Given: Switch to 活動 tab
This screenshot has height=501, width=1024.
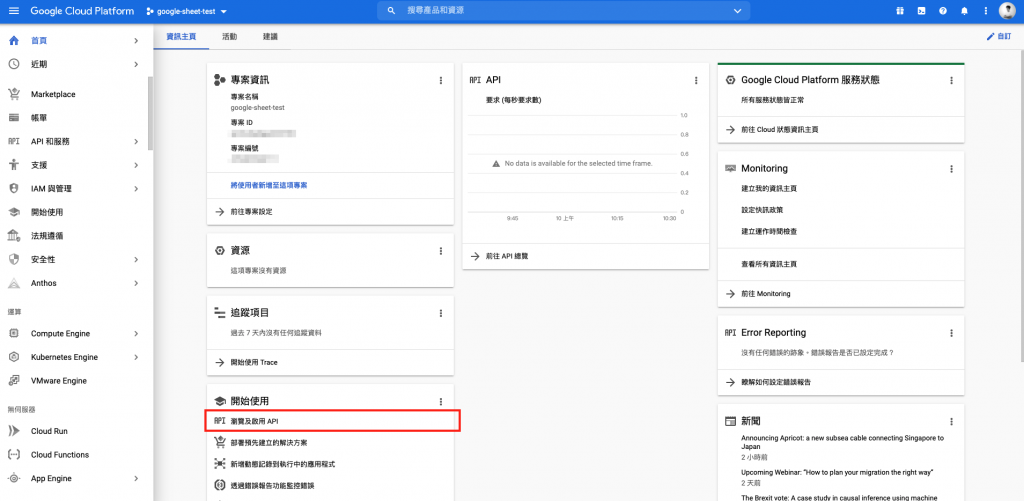Looking at the screenshot, I should click(x=229, y=37).
